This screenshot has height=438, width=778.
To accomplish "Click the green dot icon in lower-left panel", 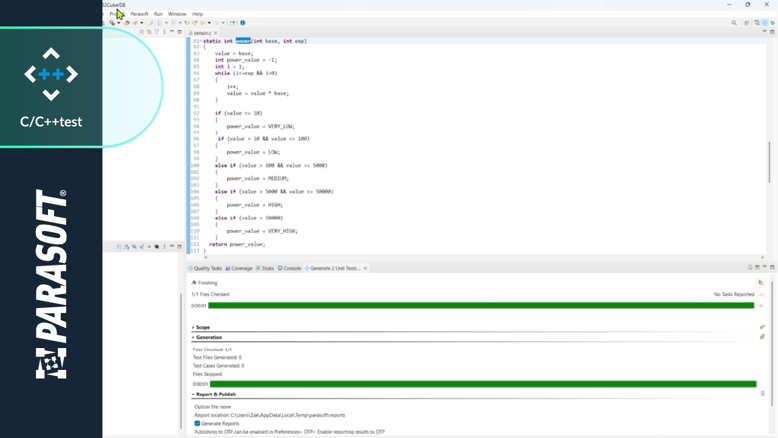I will pyautogui.click(x=149, y=247).
